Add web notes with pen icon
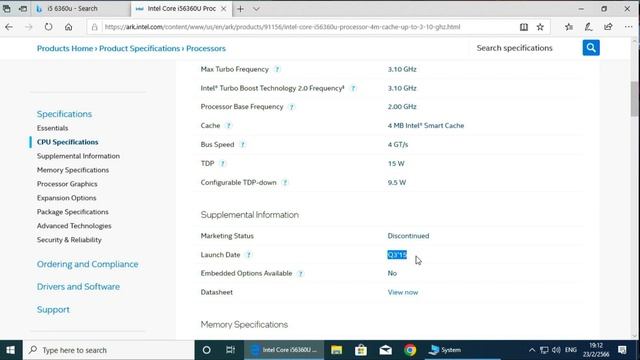 click(588, 27)
